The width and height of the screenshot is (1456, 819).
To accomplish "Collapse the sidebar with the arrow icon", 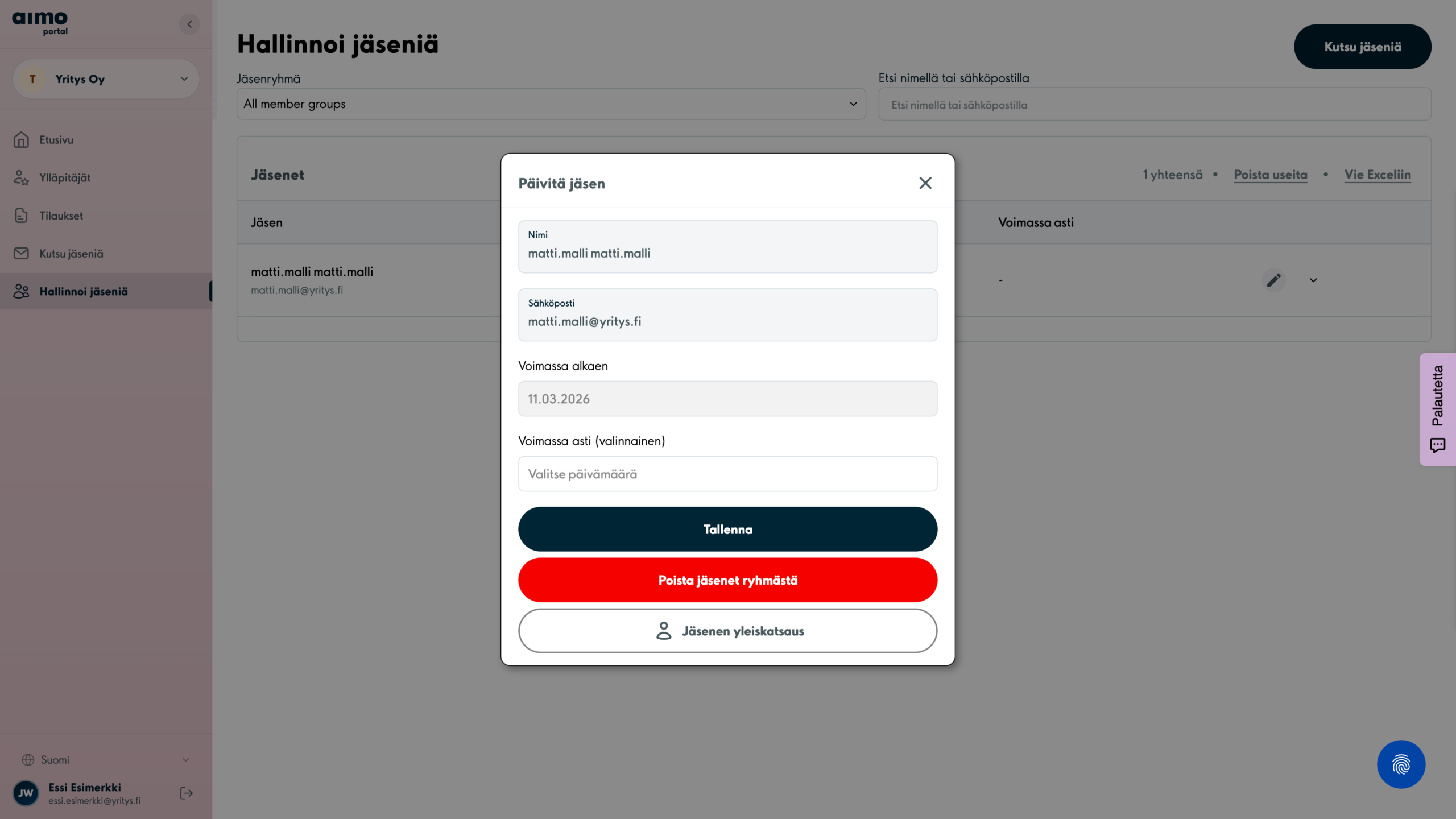I will (189, 24).
